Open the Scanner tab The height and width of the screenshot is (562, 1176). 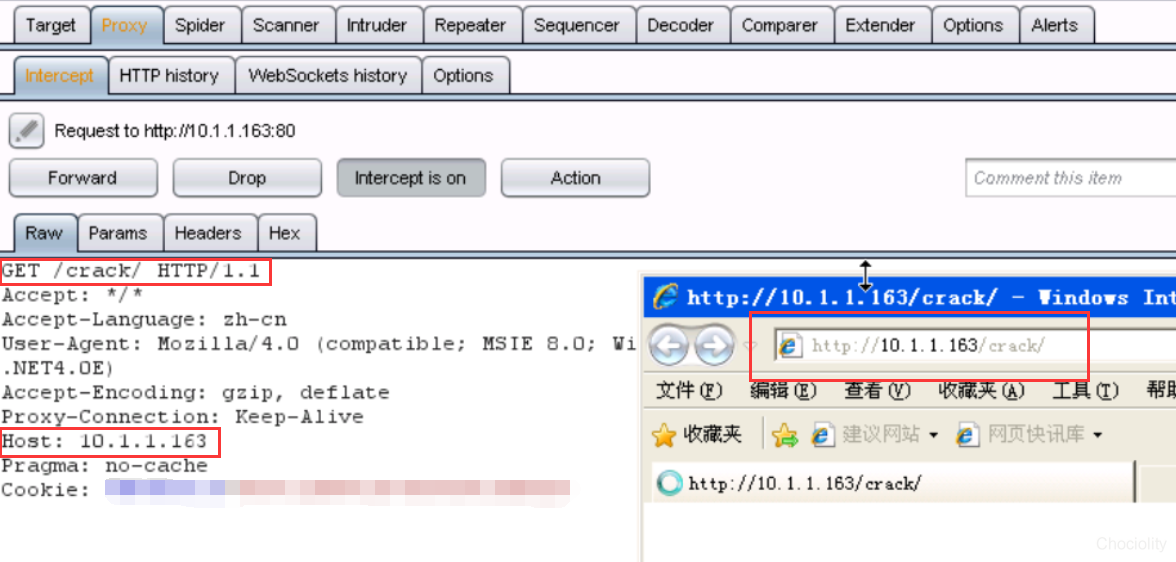tap(286, 26)
